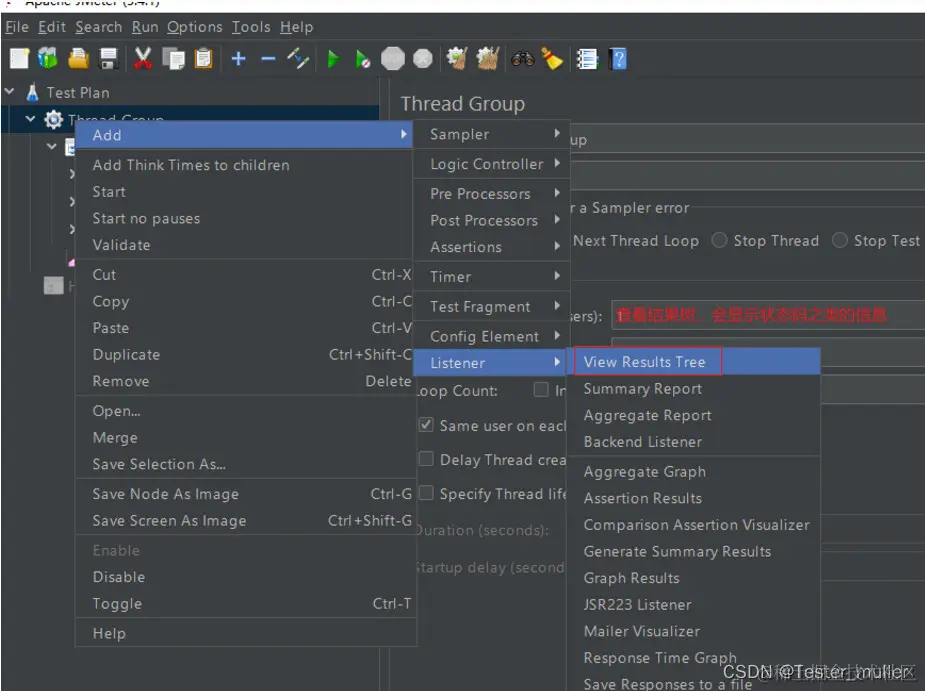Select Save Node As Image
This screenshot has height=691, width=925.
pyautogui.click(x=245, y=494)
